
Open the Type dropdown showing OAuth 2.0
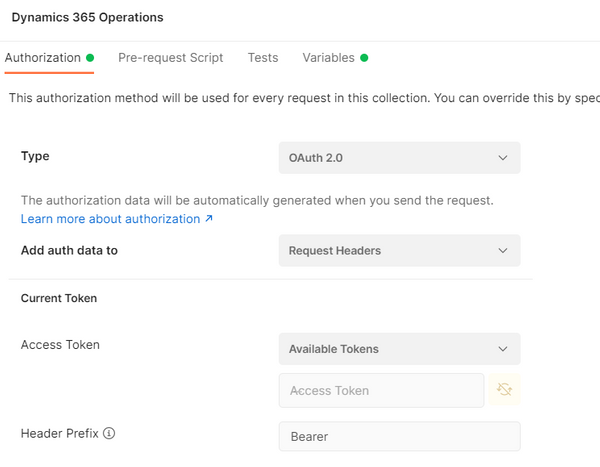[x=399, y=158]
